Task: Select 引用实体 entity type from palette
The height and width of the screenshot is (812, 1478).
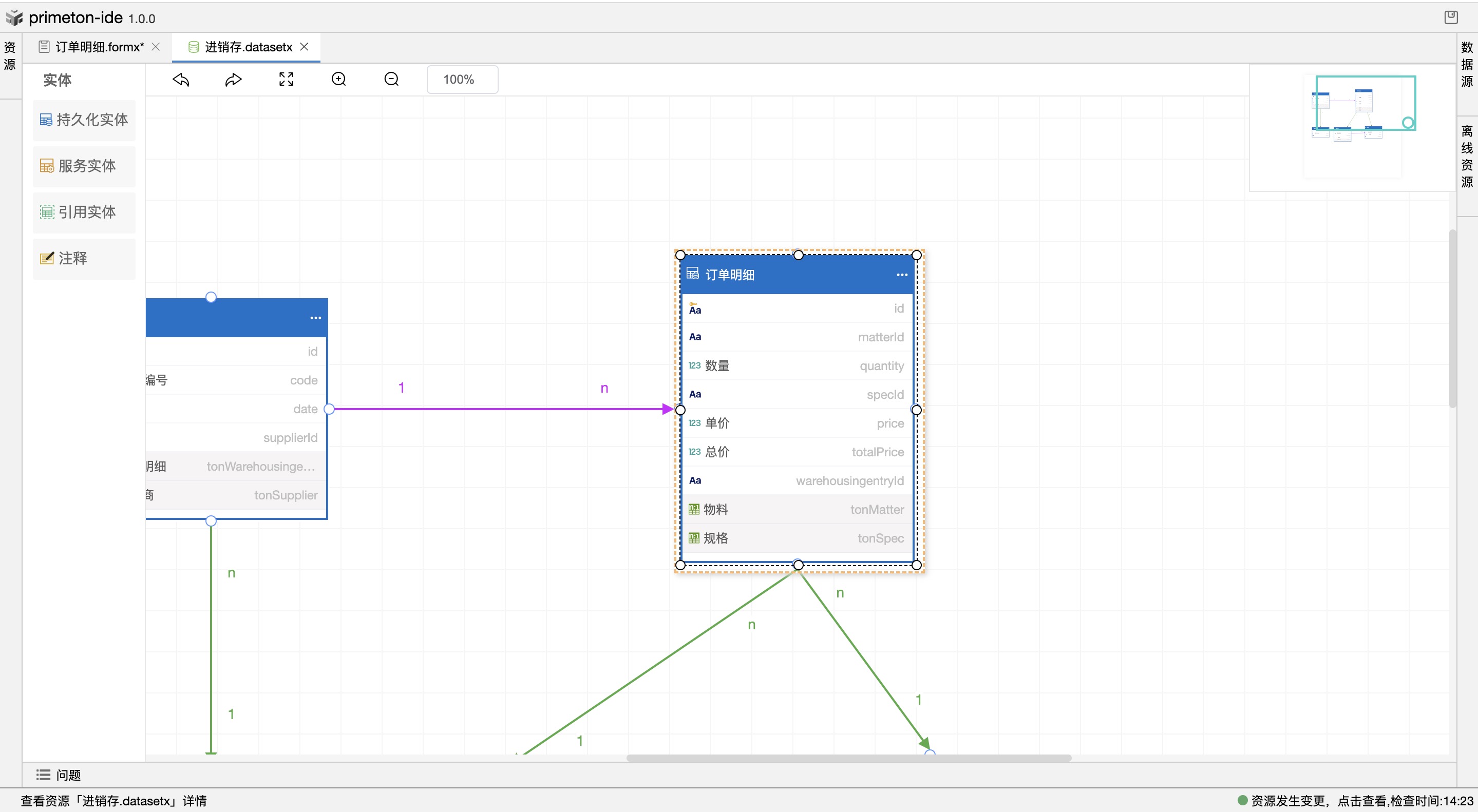Action: [84, 212]
